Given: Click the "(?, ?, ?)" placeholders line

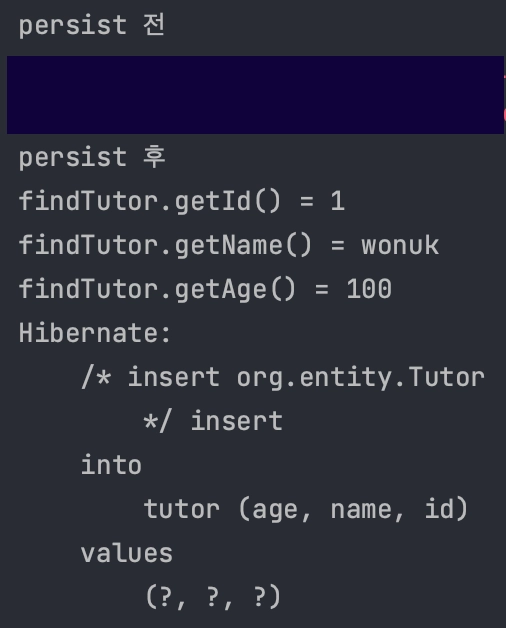Looking at the screenshot, I should tap(213, 597).
